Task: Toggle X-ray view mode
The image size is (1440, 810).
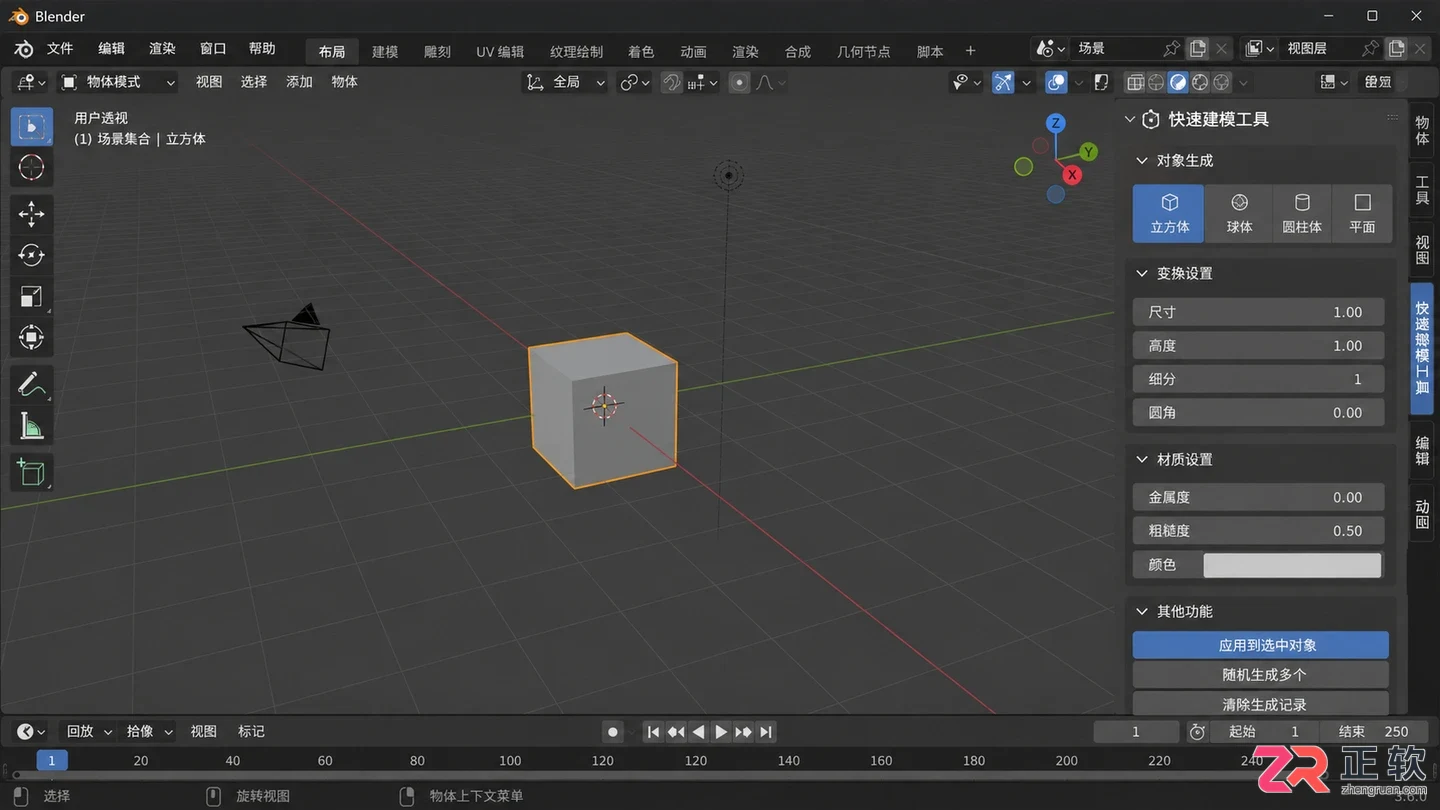Action: click(1101, 82)
